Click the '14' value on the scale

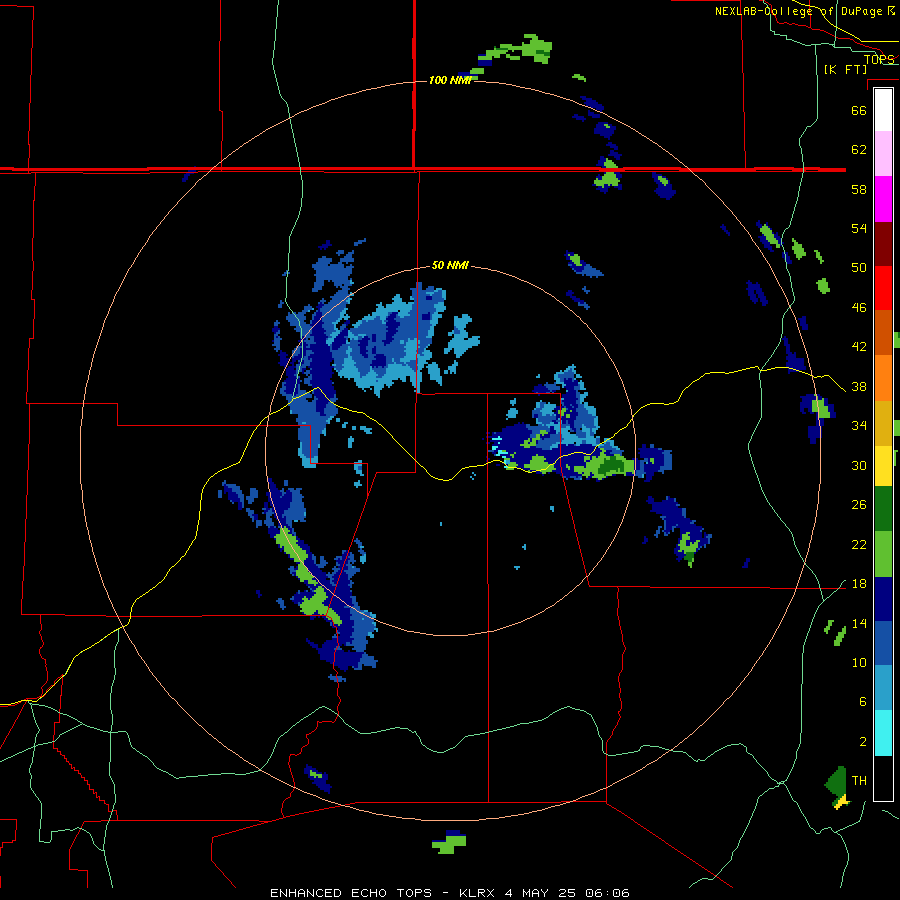[x=859, y=624]
